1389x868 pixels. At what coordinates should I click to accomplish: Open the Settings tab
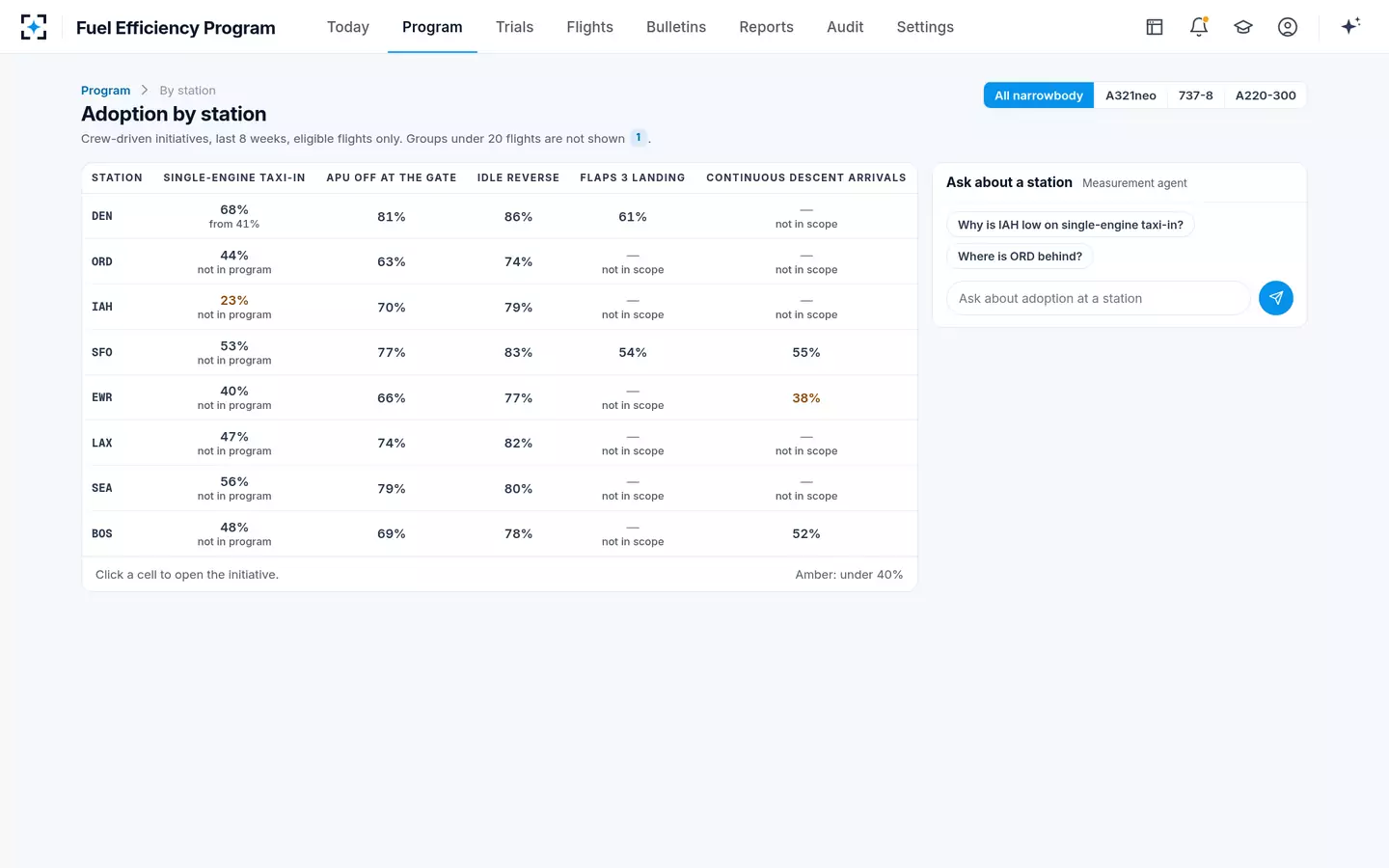pyautogui.click(x=925, y=27)
